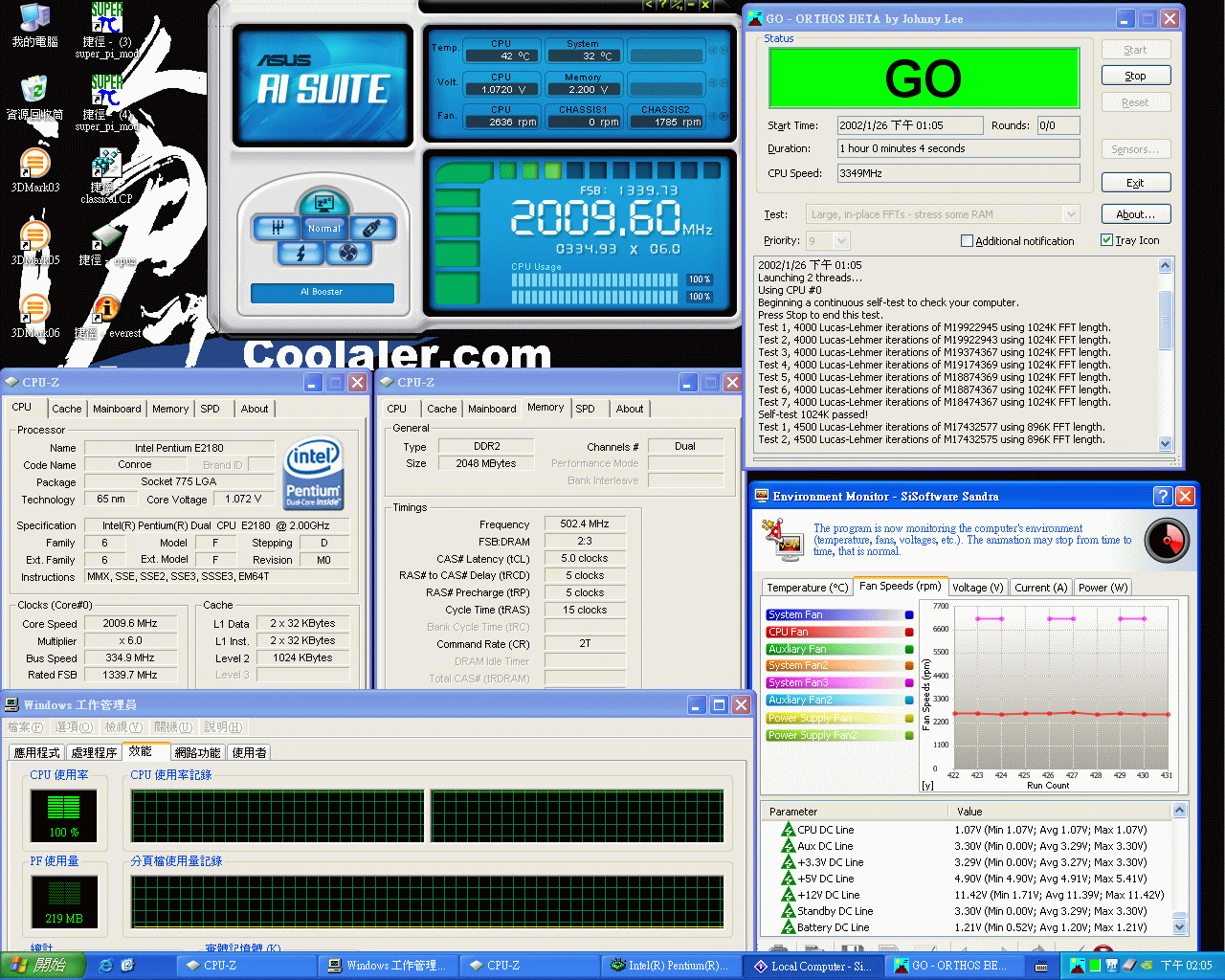Toggle the CPU Fan red series swatch

pyautogui.click(x=909, y=633)
